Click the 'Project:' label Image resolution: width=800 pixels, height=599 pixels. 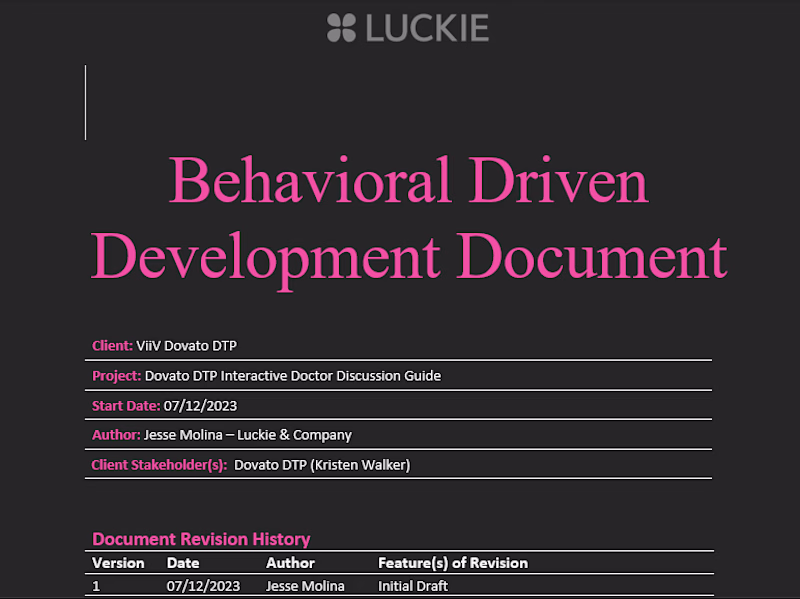(x=116, y=376)
